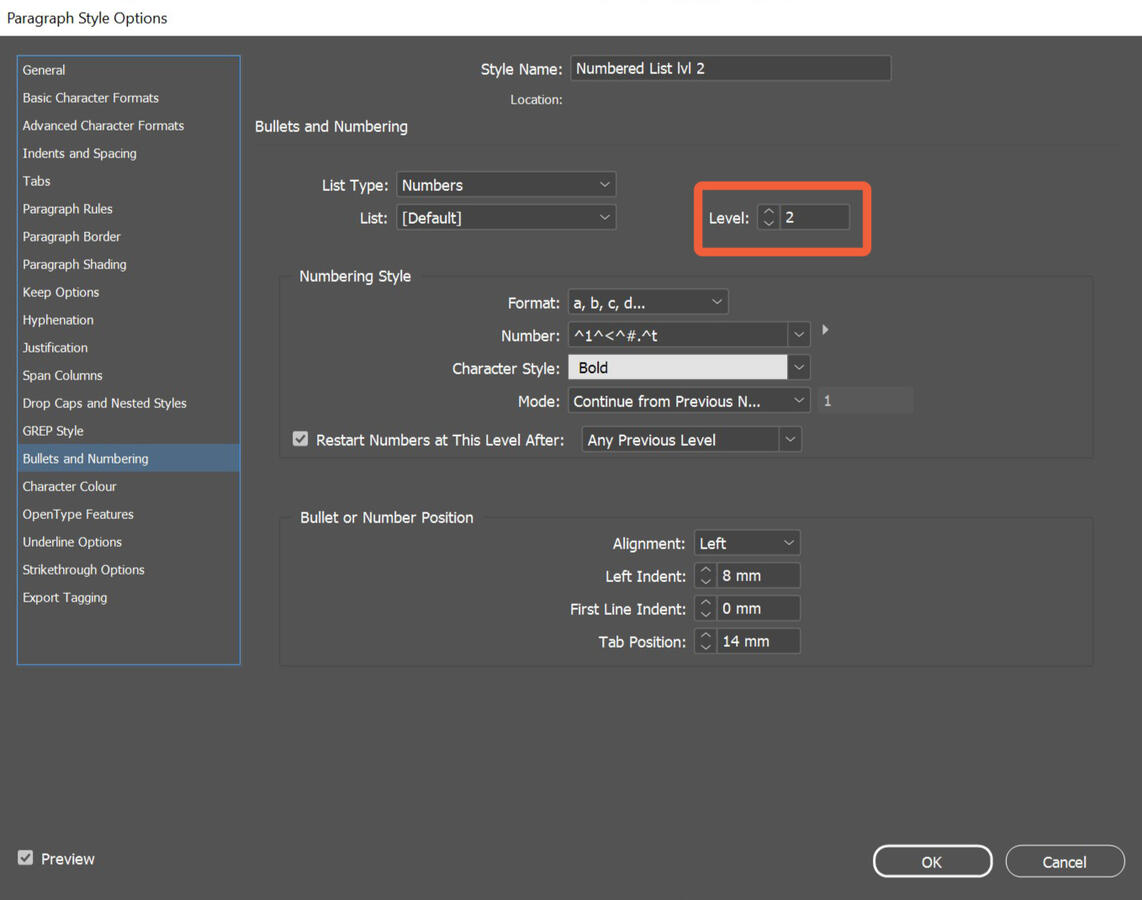Decrease the Tab Position value

pos(705,645)
